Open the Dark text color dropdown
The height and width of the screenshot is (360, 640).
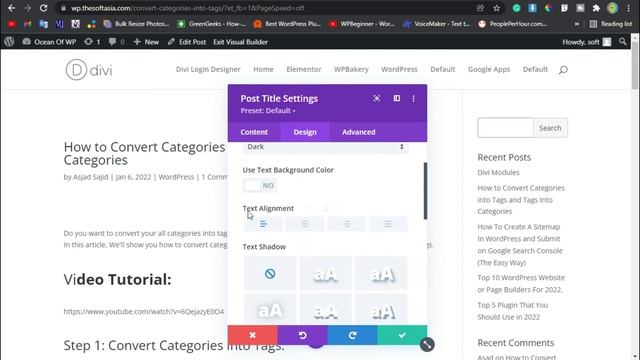tap(326, 147)
